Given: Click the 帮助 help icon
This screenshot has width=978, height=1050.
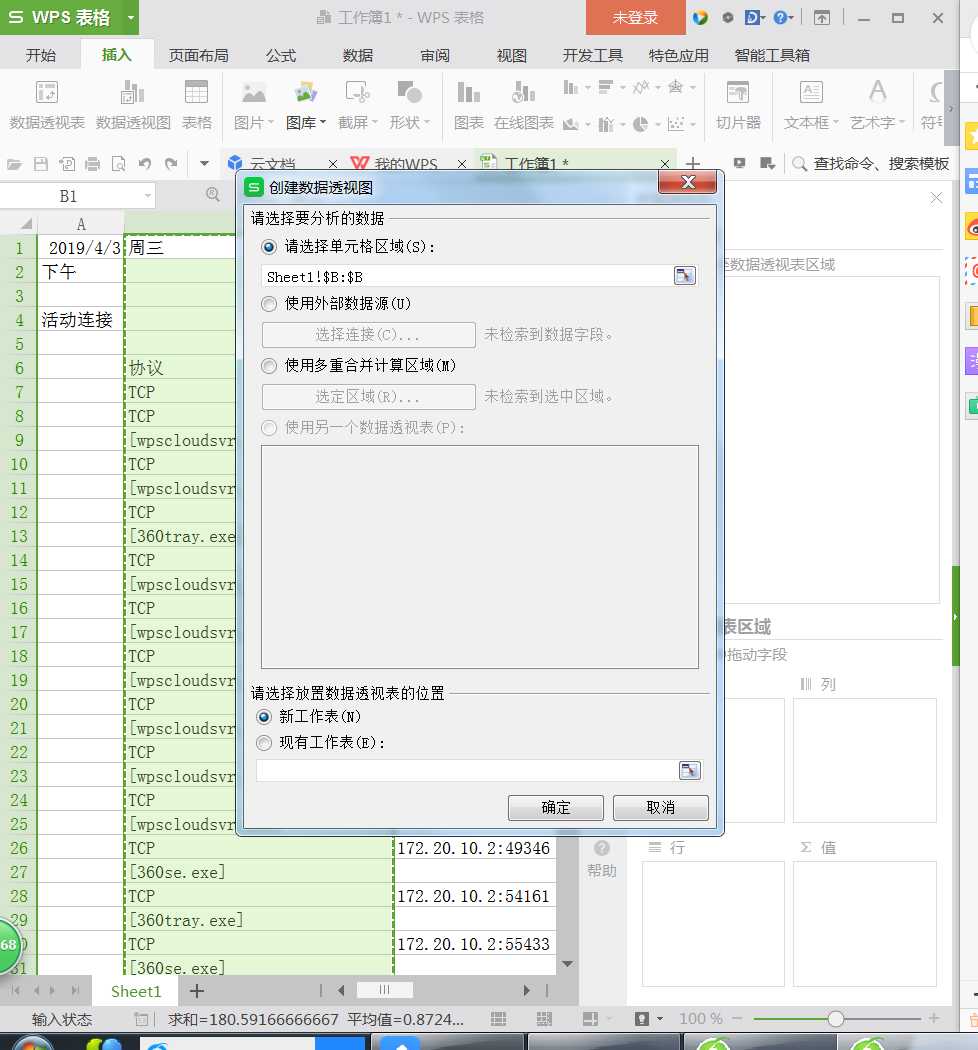Looking at the screenshot, I should (x=602, y=848).
